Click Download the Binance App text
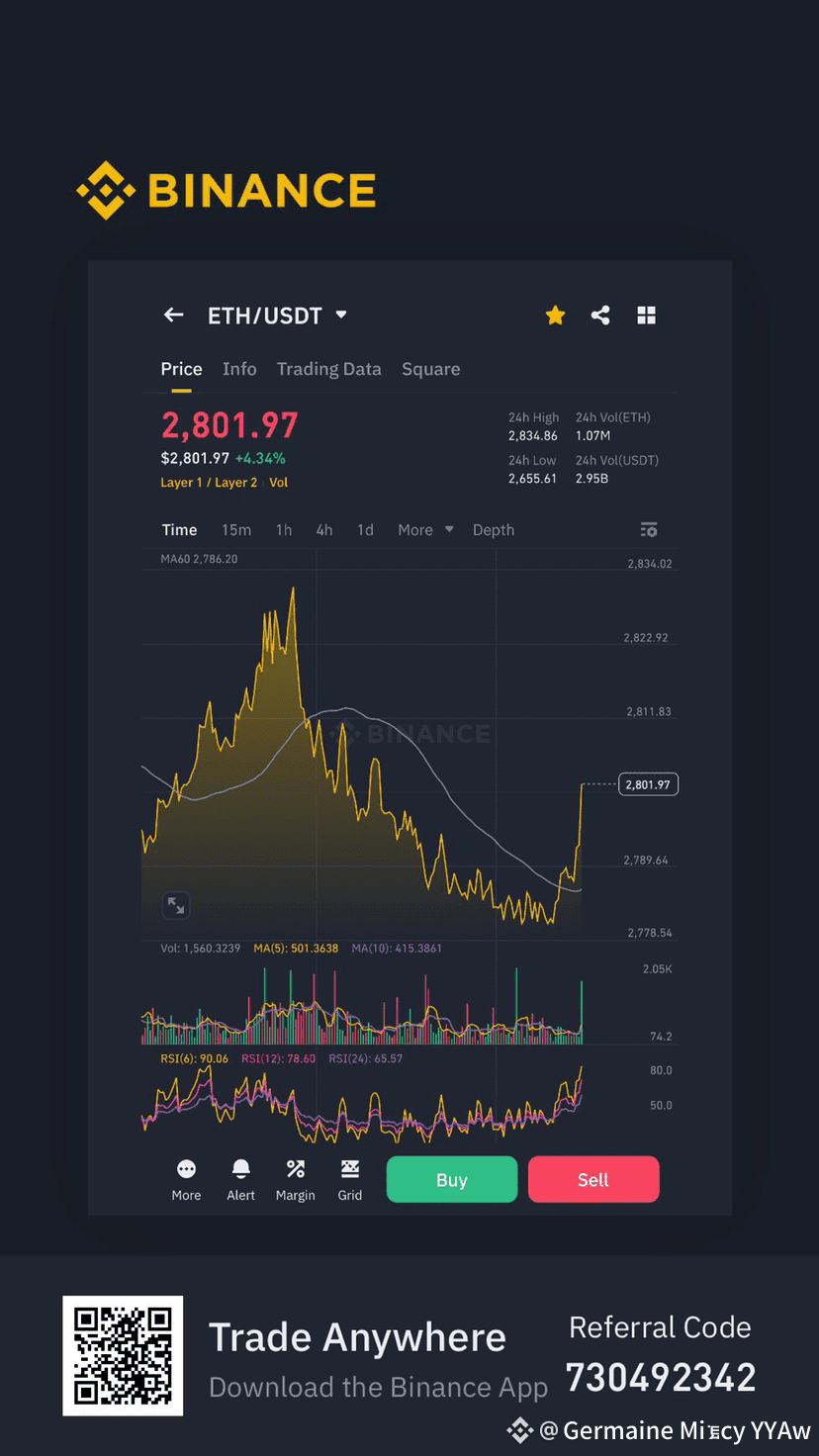819x1456 pixels. point(378,1388)
